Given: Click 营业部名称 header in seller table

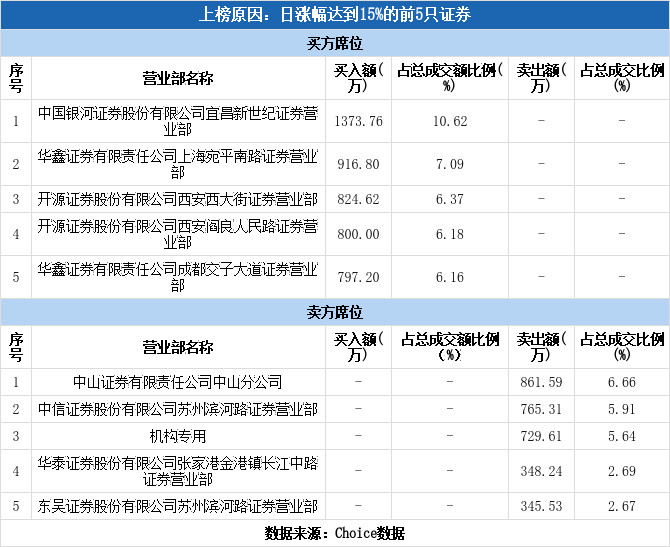Looking at the screenshot, I should click(x=178, y=347).
